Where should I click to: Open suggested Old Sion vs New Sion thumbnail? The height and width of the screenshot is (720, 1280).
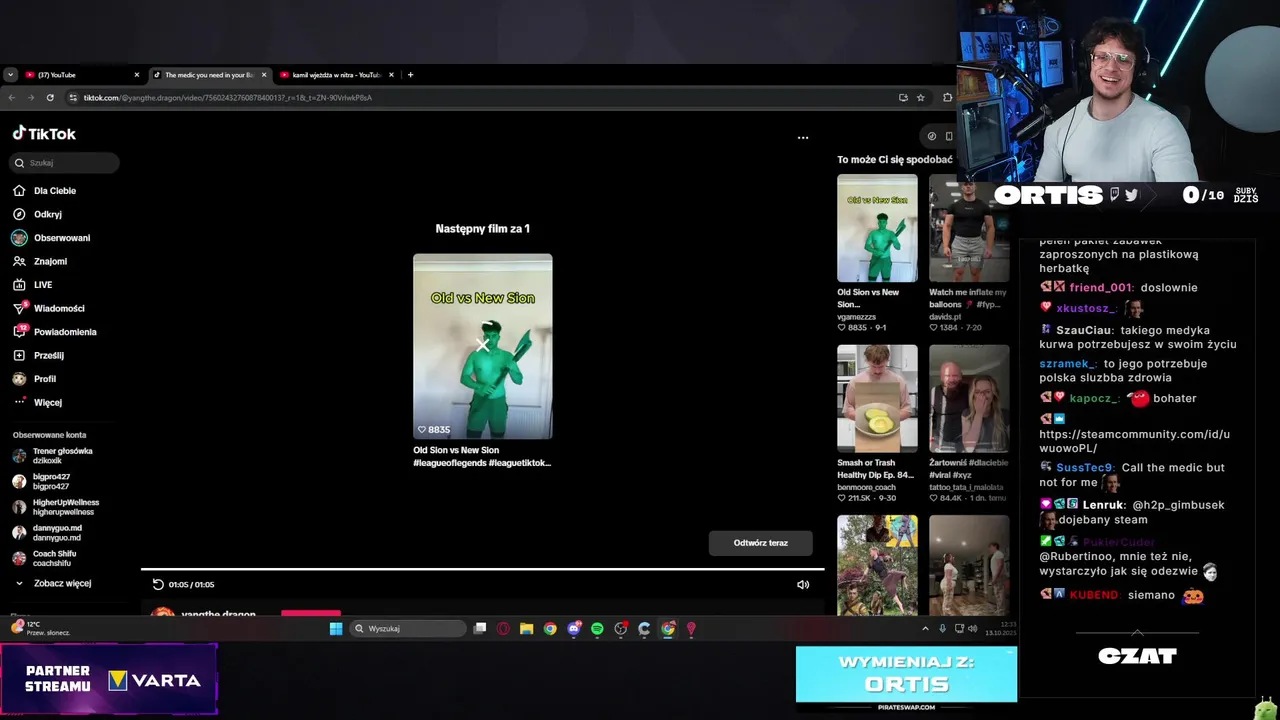pos(877,228)
